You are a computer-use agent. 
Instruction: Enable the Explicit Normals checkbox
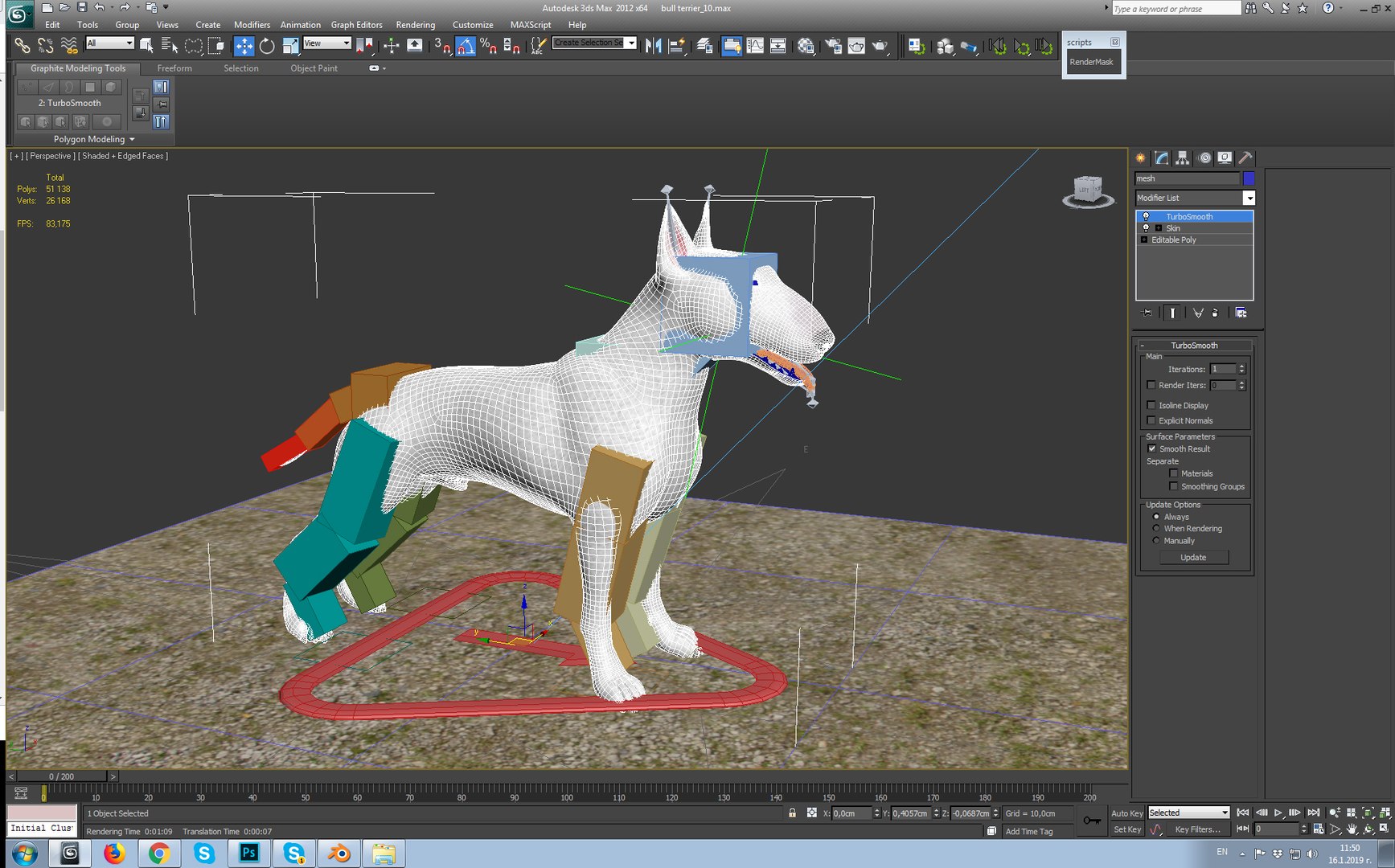1151,420
